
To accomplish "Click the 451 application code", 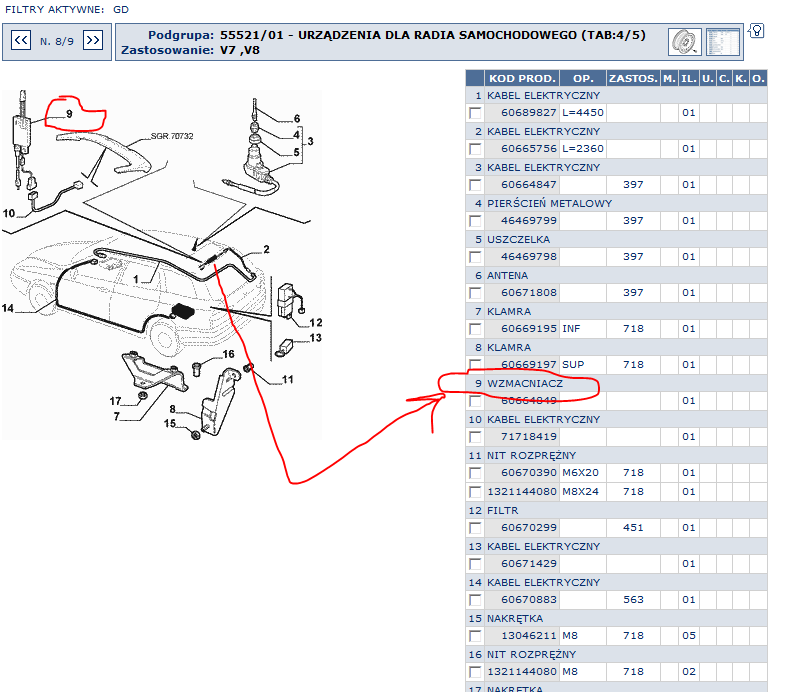I will coord(633,528).
